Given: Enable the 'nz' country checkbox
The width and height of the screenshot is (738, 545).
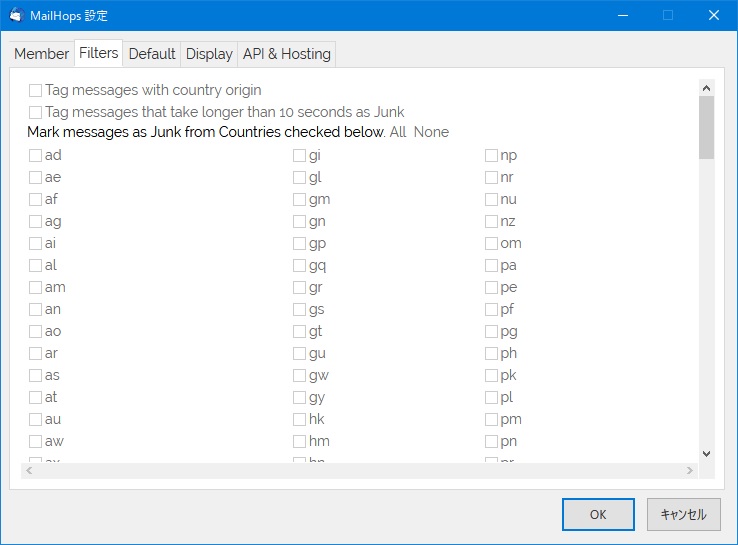Looking at the screenshot, I should [x=491, y=221].
